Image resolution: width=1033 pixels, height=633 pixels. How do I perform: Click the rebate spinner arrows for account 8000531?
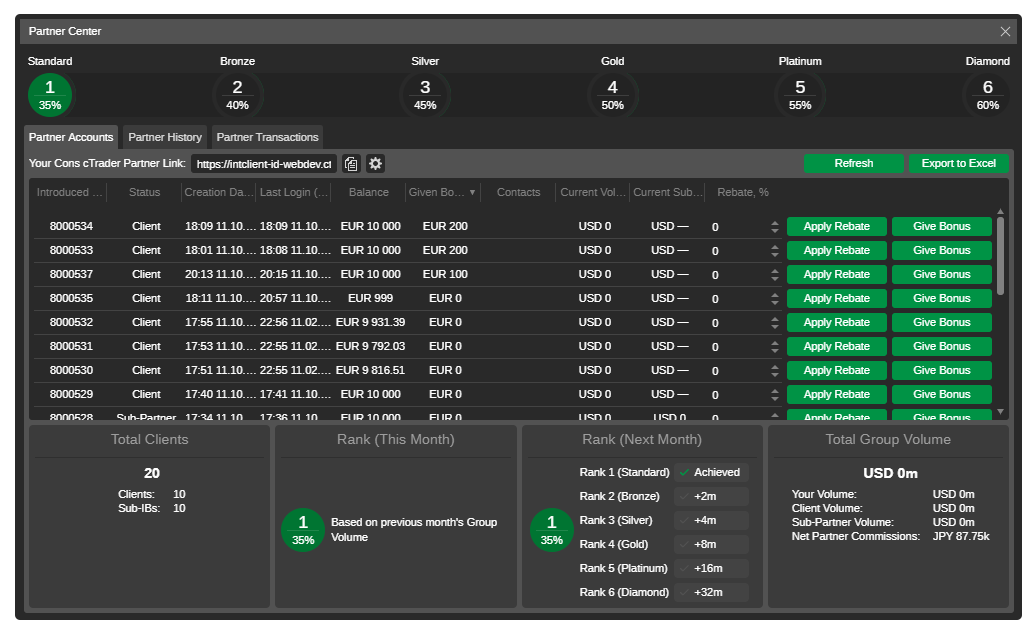(x=775, y=347)
